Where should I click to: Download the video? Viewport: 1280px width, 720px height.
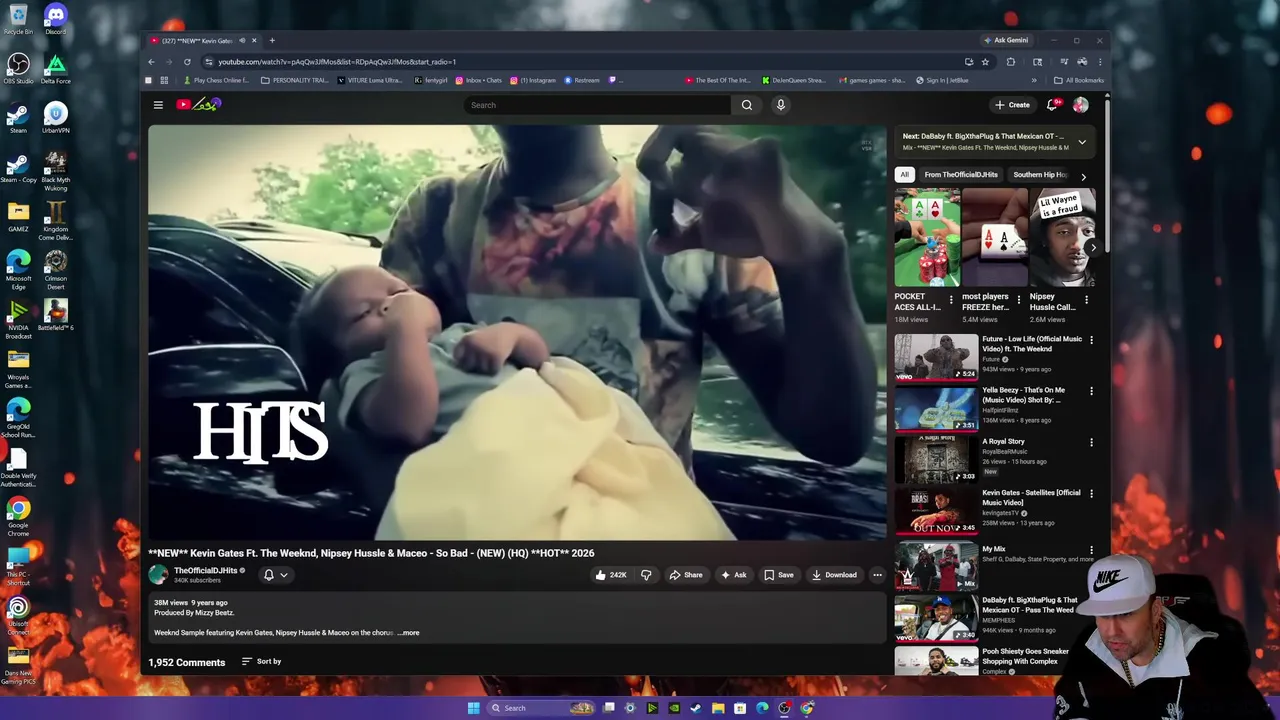pos(834,575)
